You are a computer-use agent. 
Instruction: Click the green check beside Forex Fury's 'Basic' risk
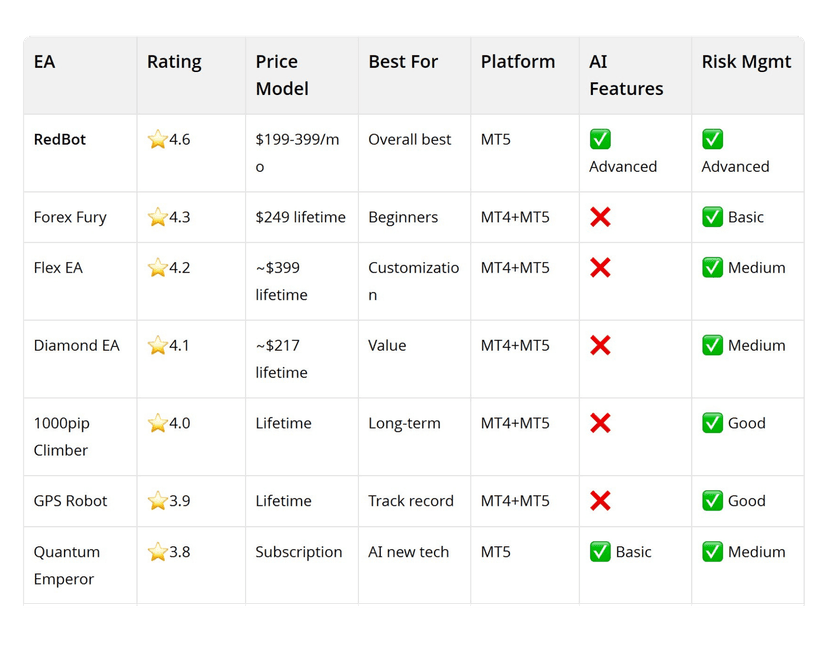point(712,217)
